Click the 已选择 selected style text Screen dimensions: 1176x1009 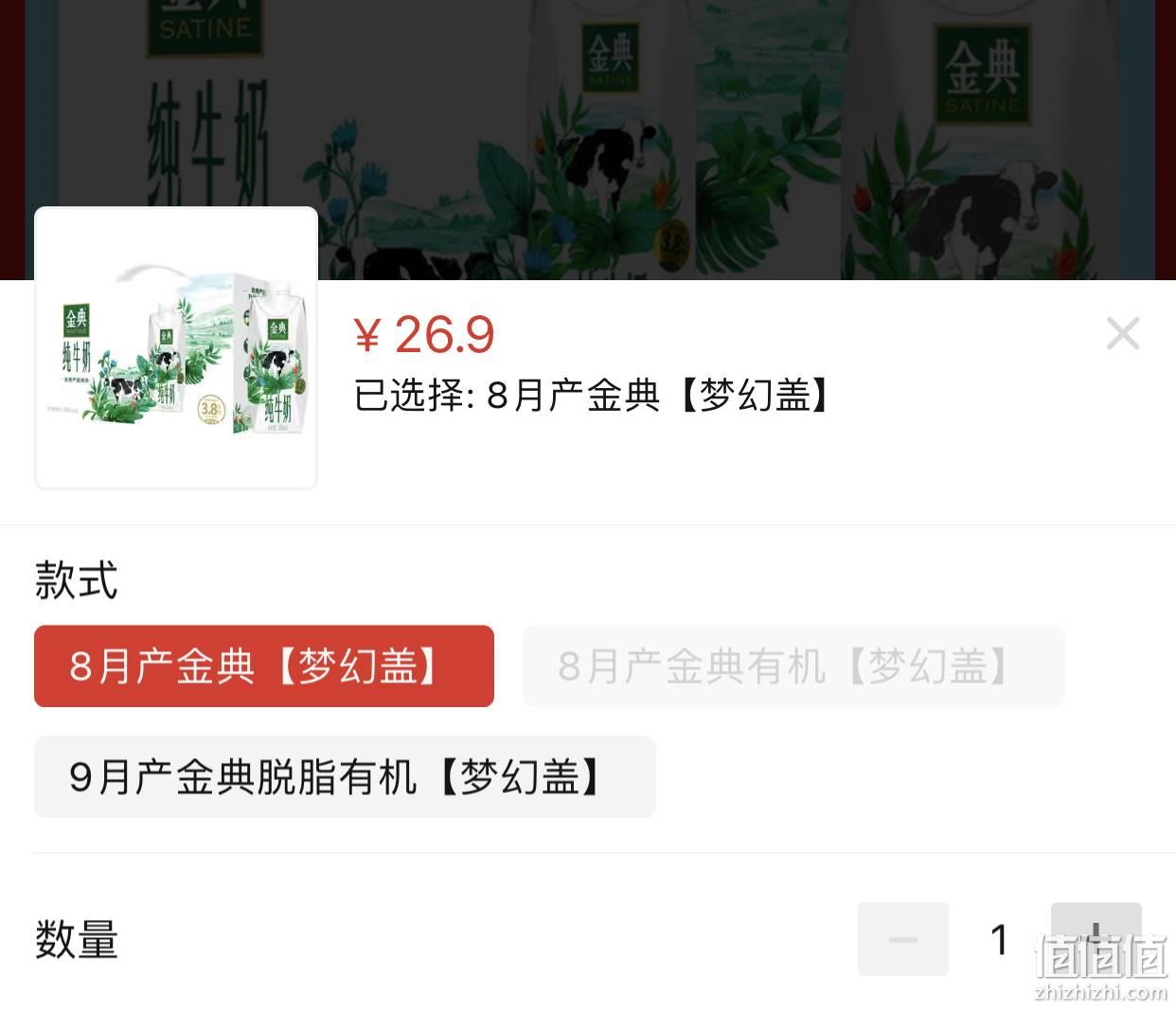coord(592,395)
